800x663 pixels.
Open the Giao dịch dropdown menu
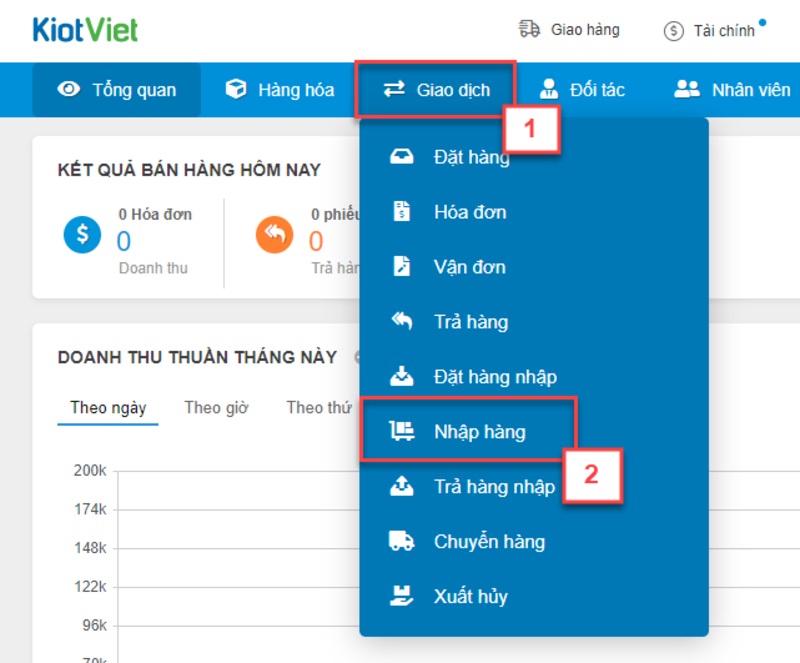tap(436, 90)
